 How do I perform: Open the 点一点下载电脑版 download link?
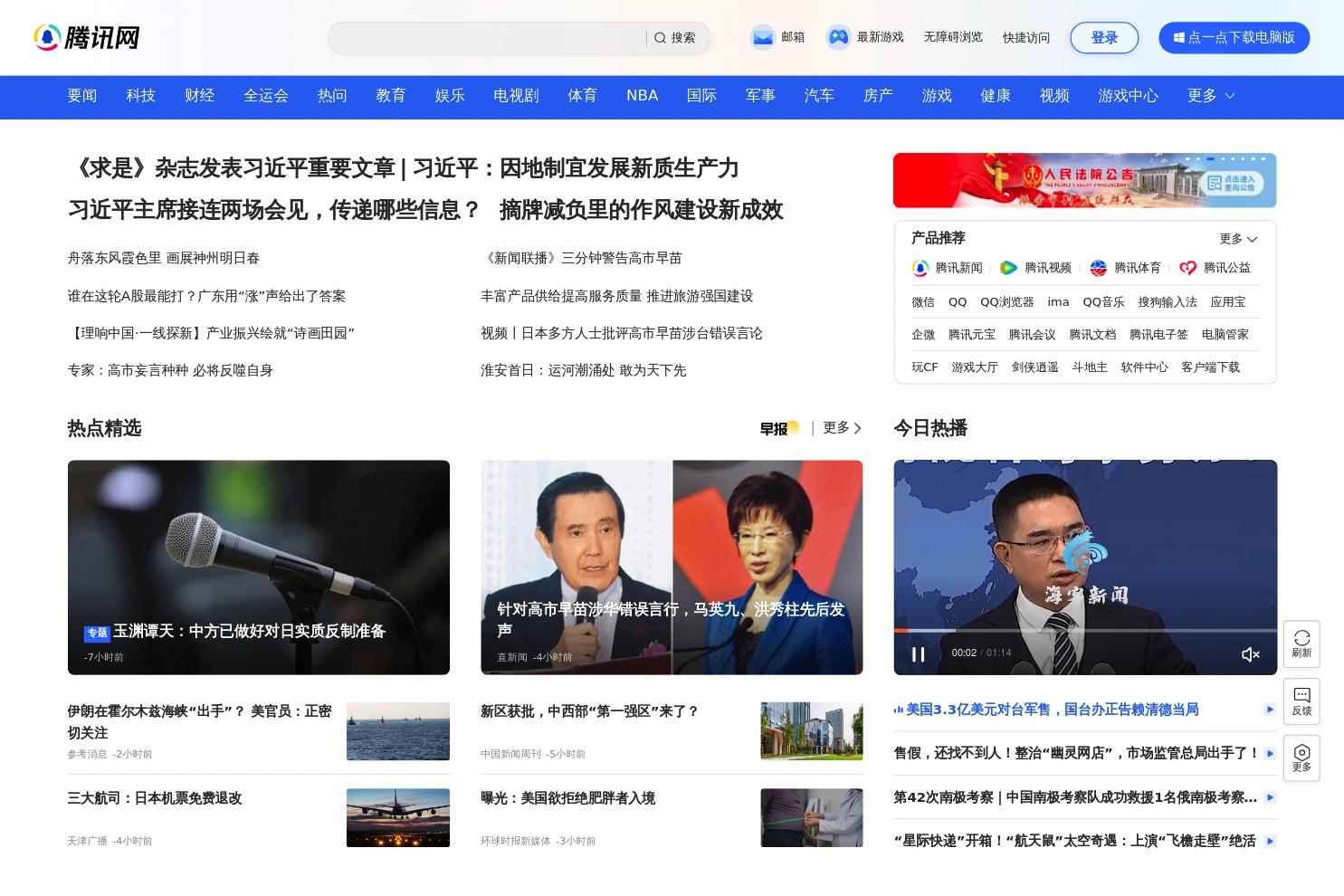click(1234, 37)
